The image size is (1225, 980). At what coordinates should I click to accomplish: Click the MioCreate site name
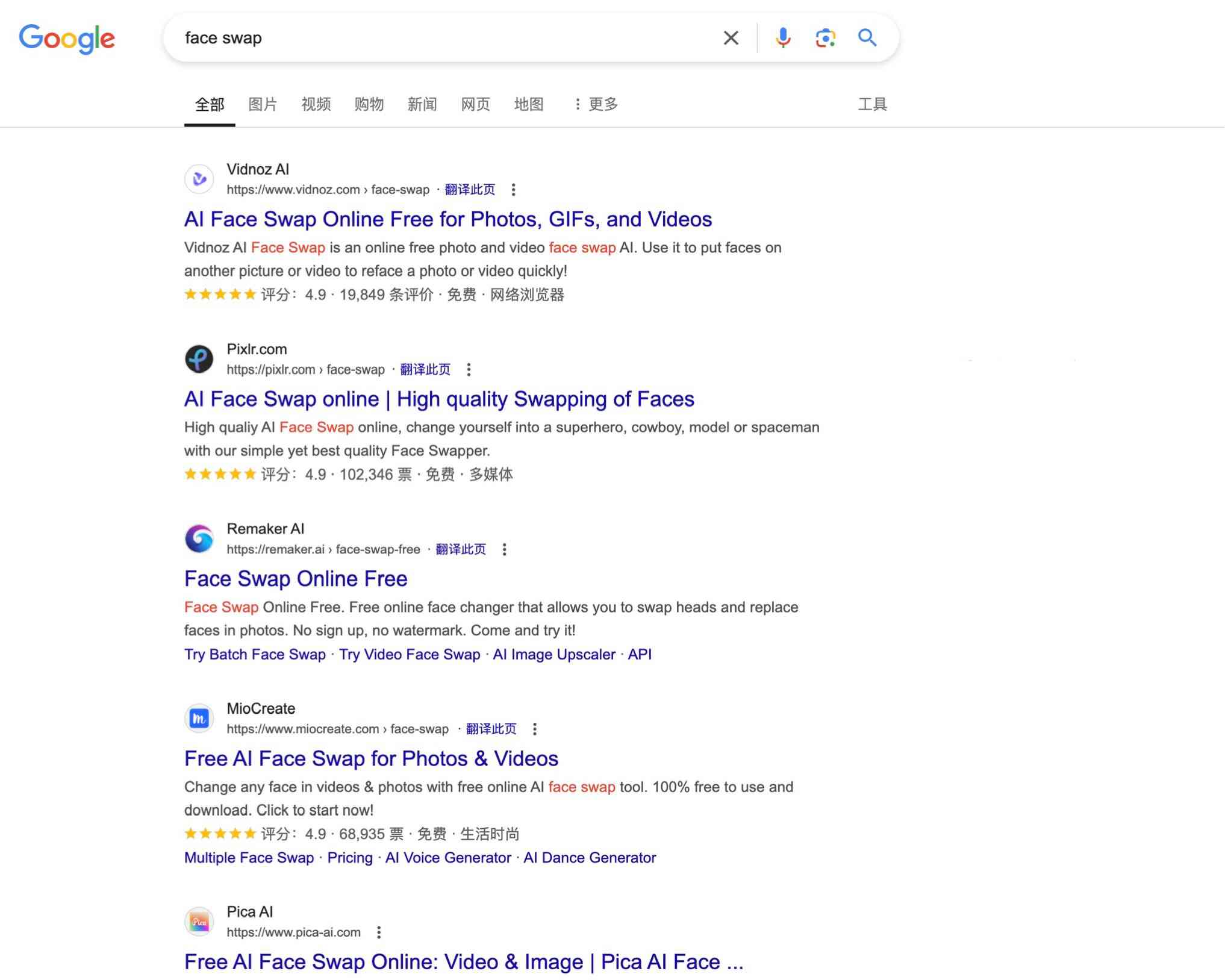[x=261, y=708]
